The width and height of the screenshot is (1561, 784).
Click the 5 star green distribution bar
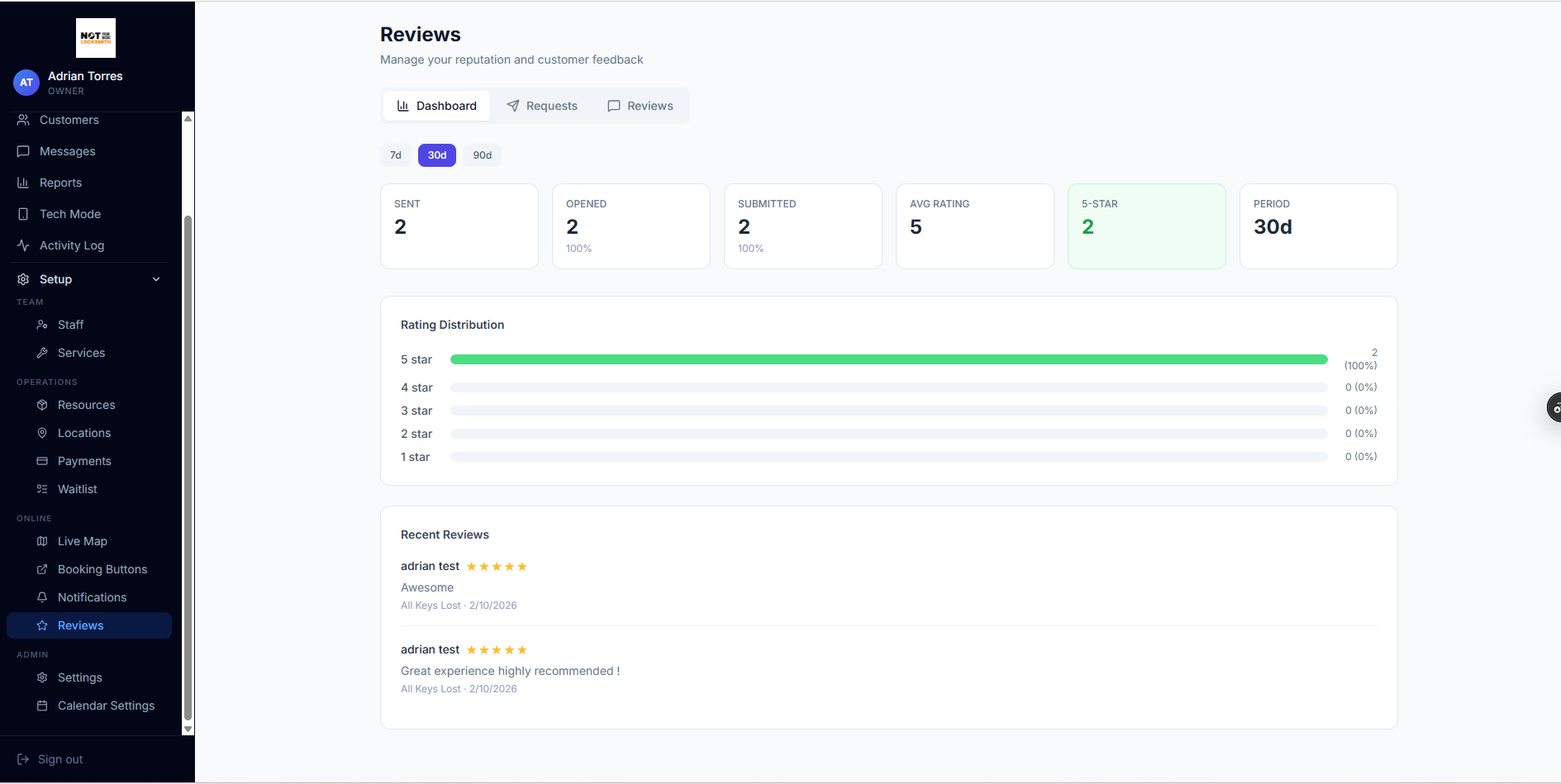click(888, 359)
